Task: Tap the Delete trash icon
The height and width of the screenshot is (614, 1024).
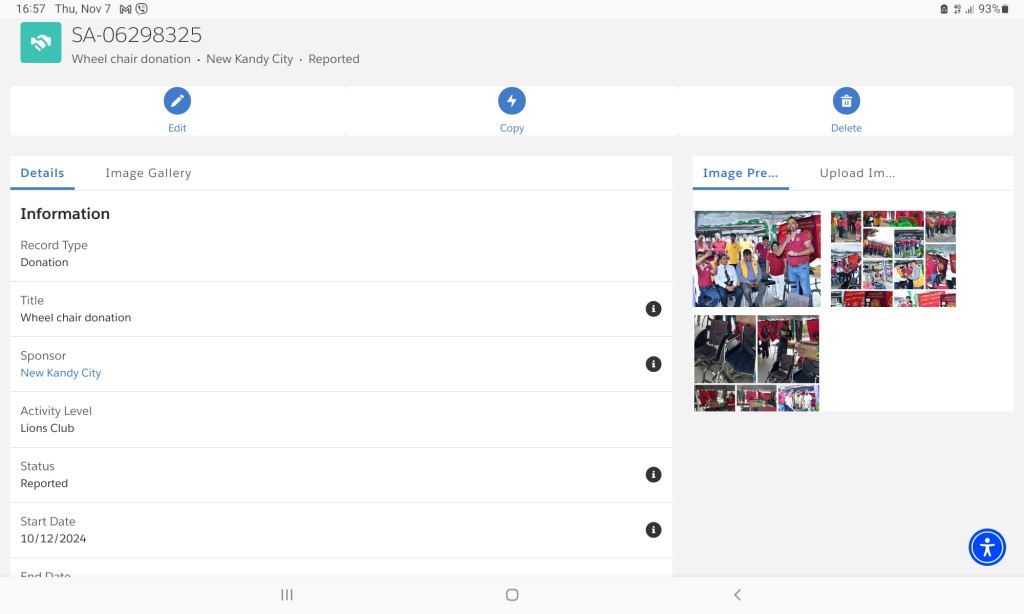Action: coord(846,101)
